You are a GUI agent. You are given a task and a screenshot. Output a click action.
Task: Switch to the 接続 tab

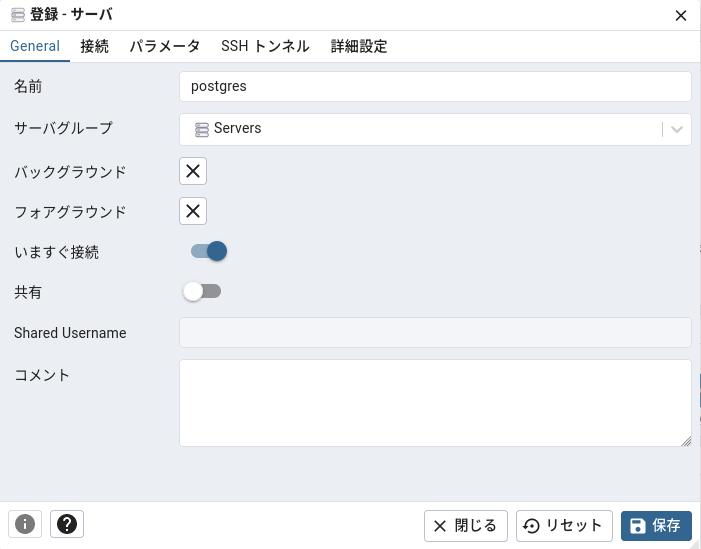pyautogui.click(x=94, y=46)
